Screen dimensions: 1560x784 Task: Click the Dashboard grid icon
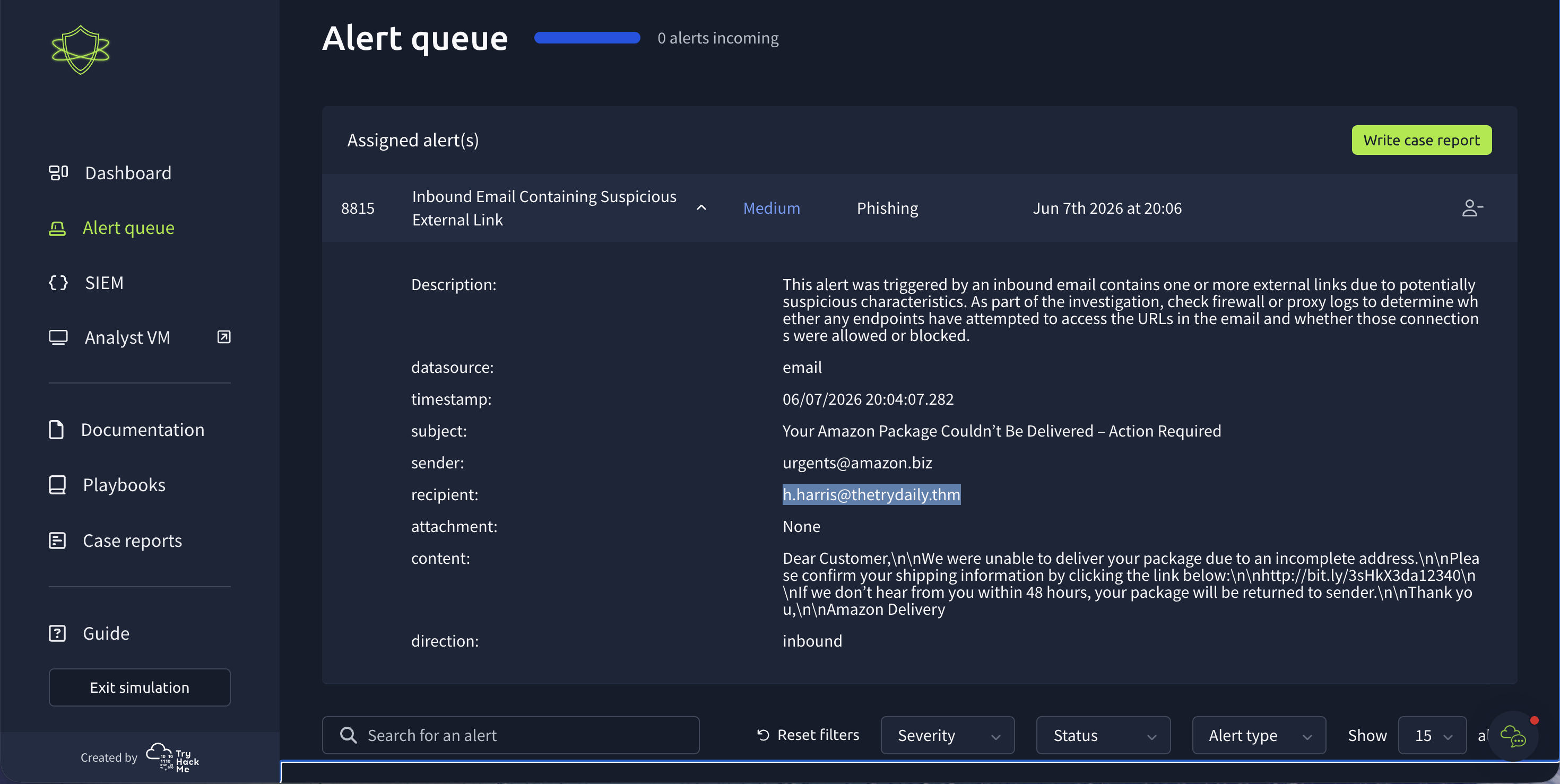click(x=58, y=172)
